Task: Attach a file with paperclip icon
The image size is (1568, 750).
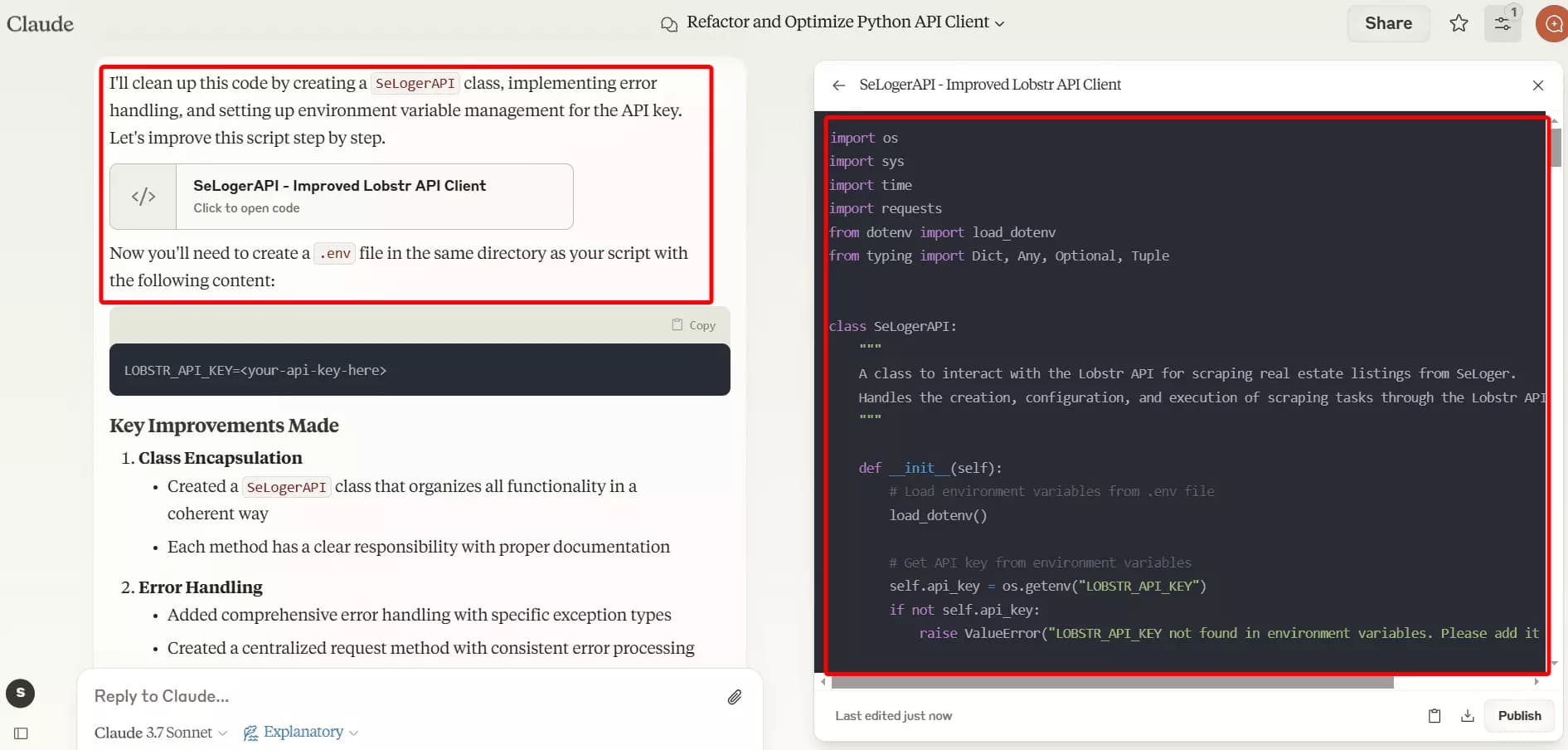Action: tap(735, 697)
